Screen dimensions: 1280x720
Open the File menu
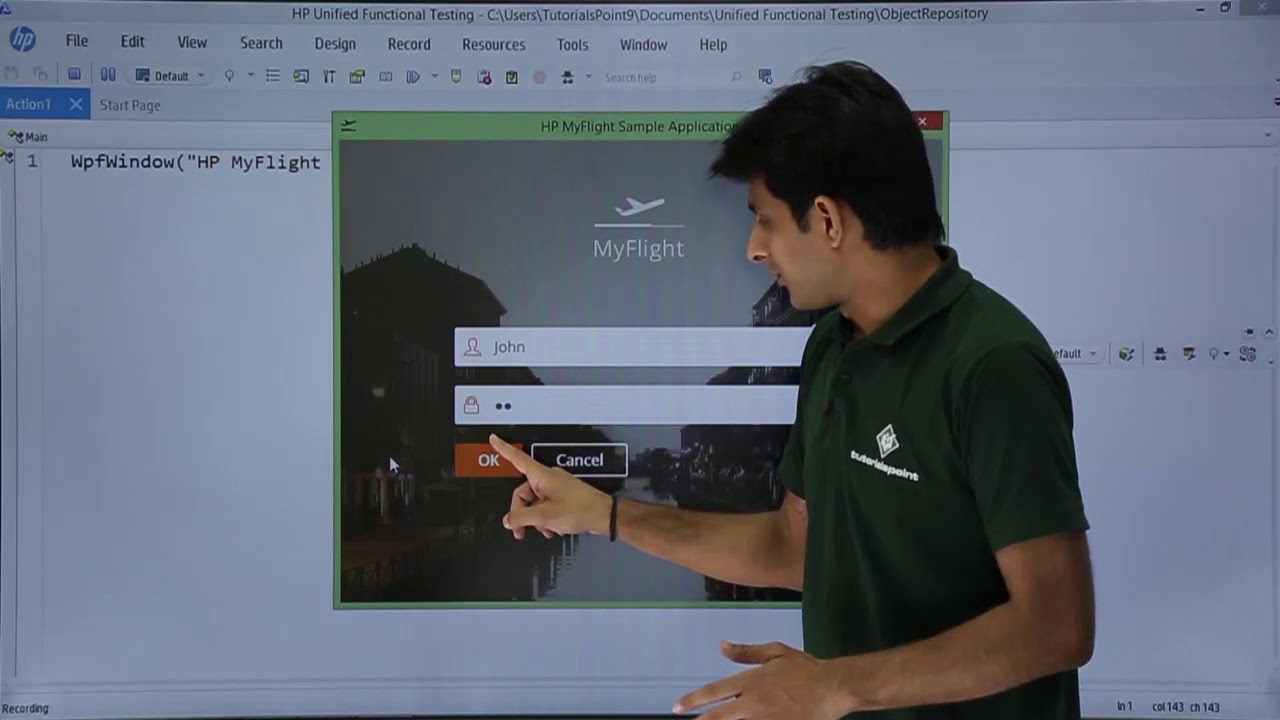[77, 43]
